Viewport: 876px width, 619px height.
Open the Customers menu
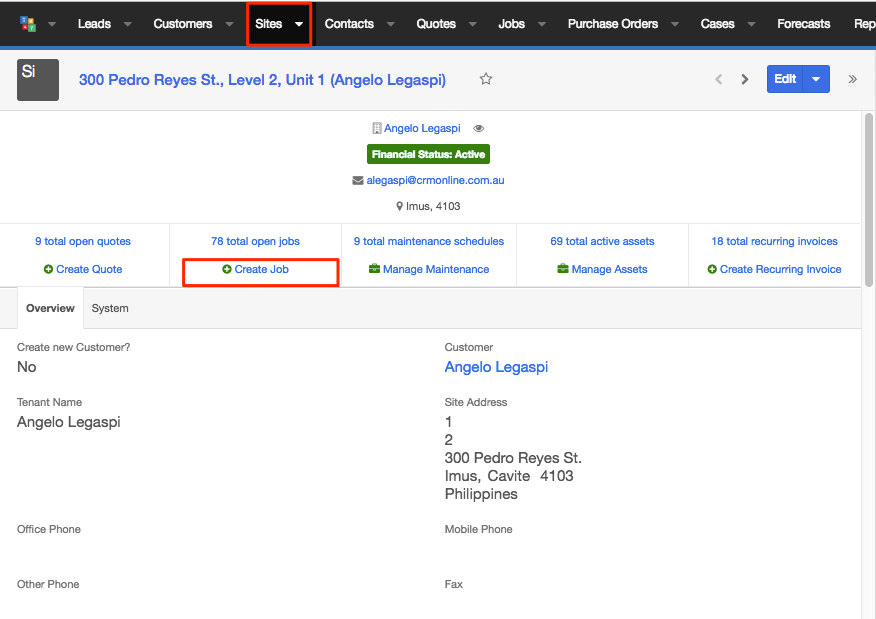click(183, 24)
